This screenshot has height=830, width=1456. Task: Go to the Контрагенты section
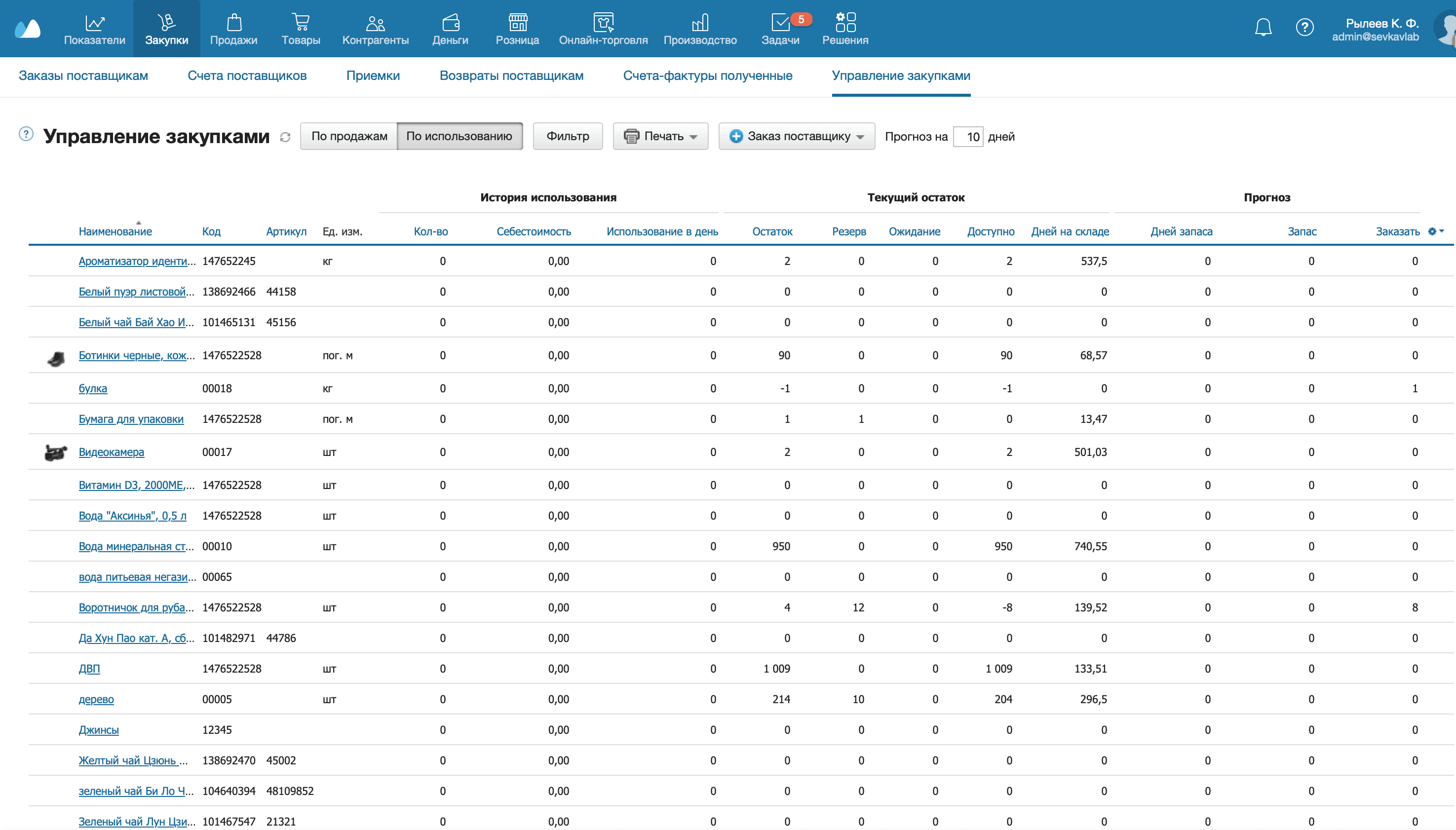[375, 29]
